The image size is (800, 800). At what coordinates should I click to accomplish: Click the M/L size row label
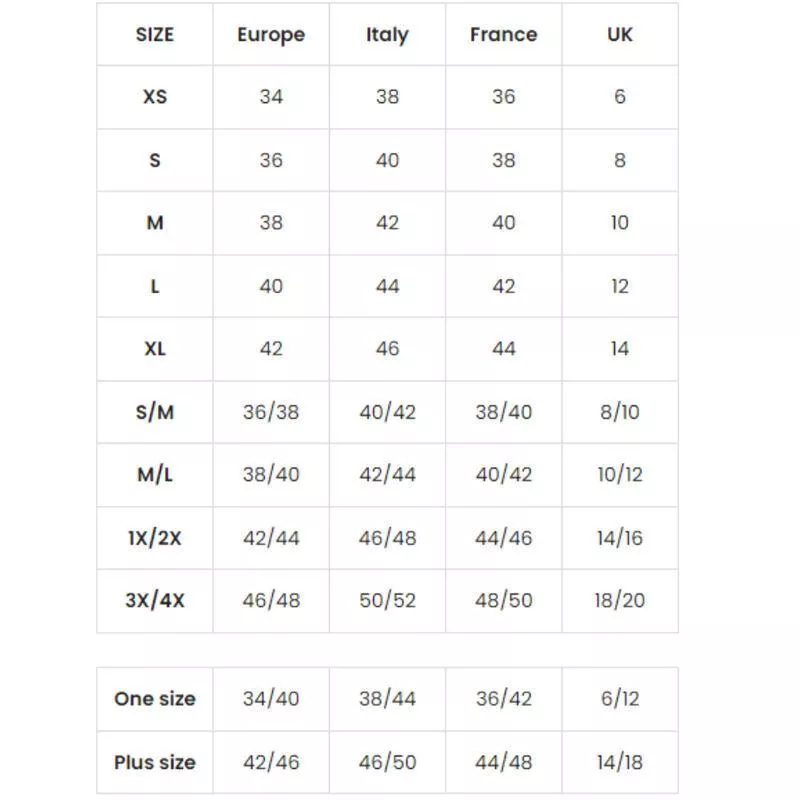point(155,475)
